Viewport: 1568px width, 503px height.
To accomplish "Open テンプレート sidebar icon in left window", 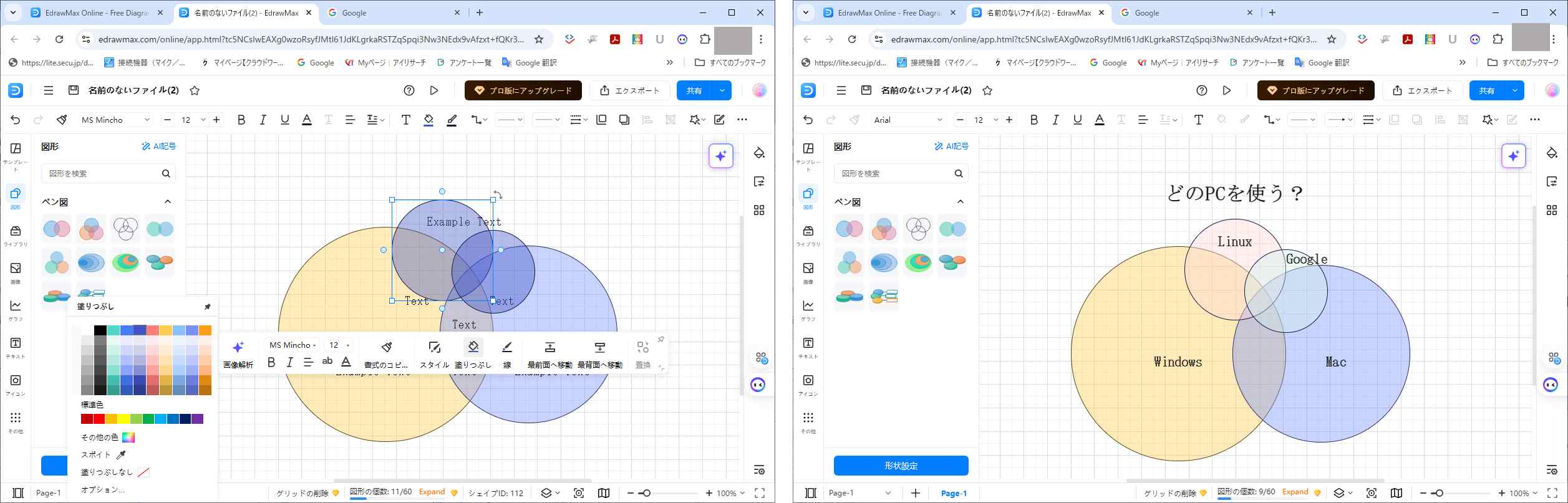I will pyautogui.click(x=16, y=156).
